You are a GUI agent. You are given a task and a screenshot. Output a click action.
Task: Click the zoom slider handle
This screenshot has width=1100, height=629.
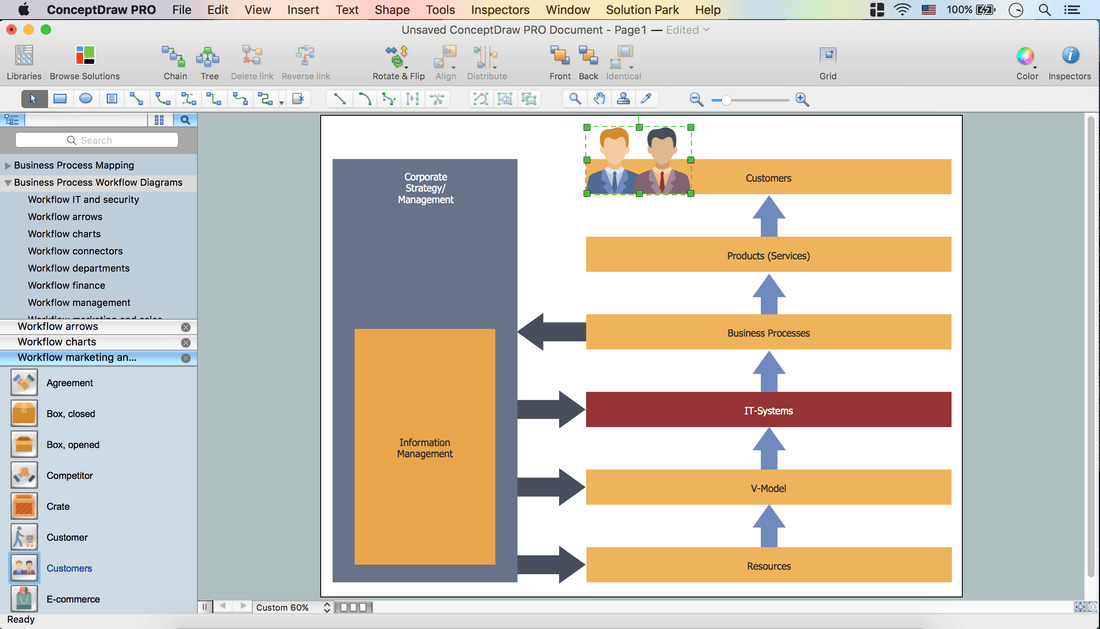[727, 100]
